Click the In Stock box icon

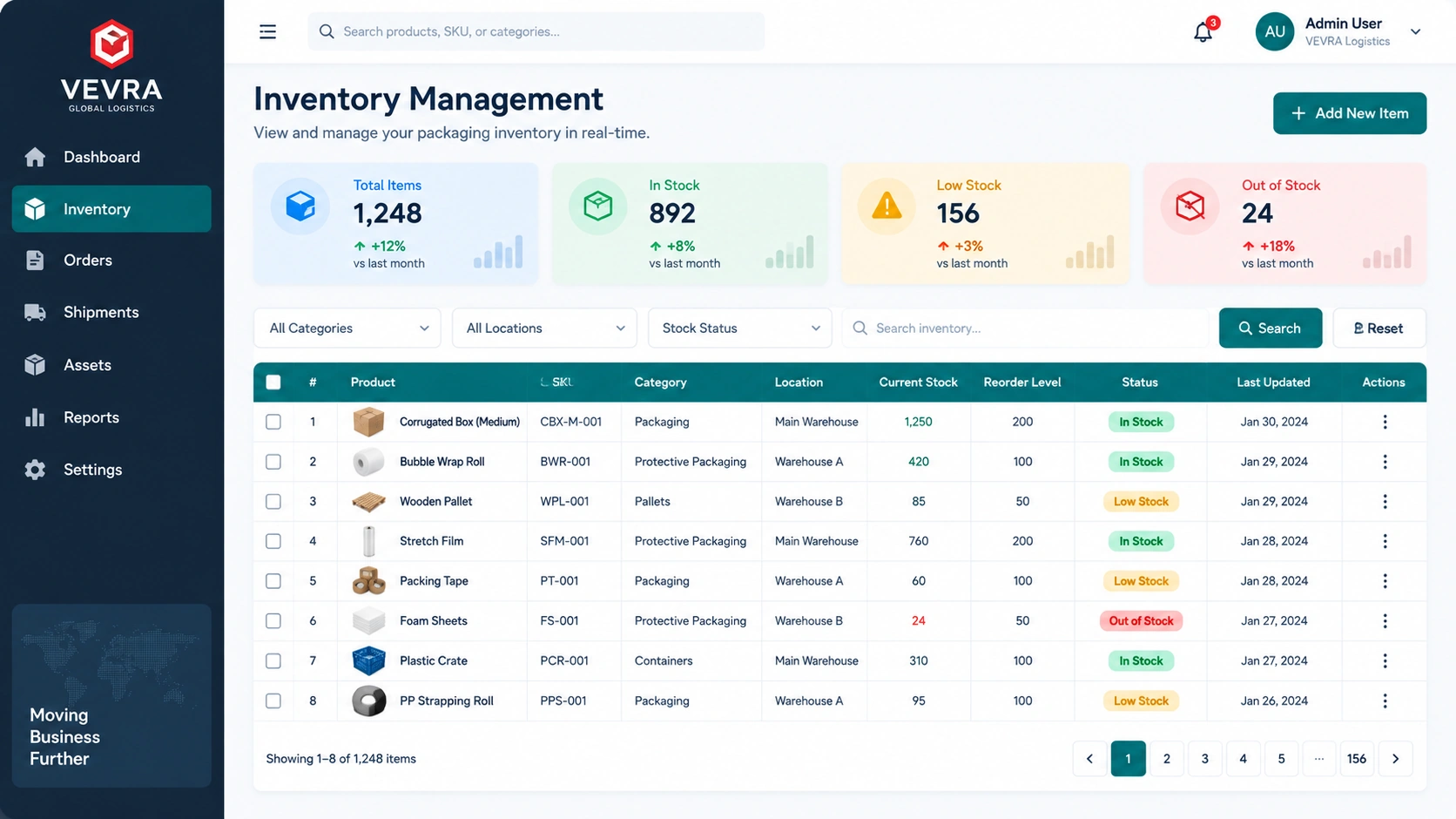pos(598,206)
